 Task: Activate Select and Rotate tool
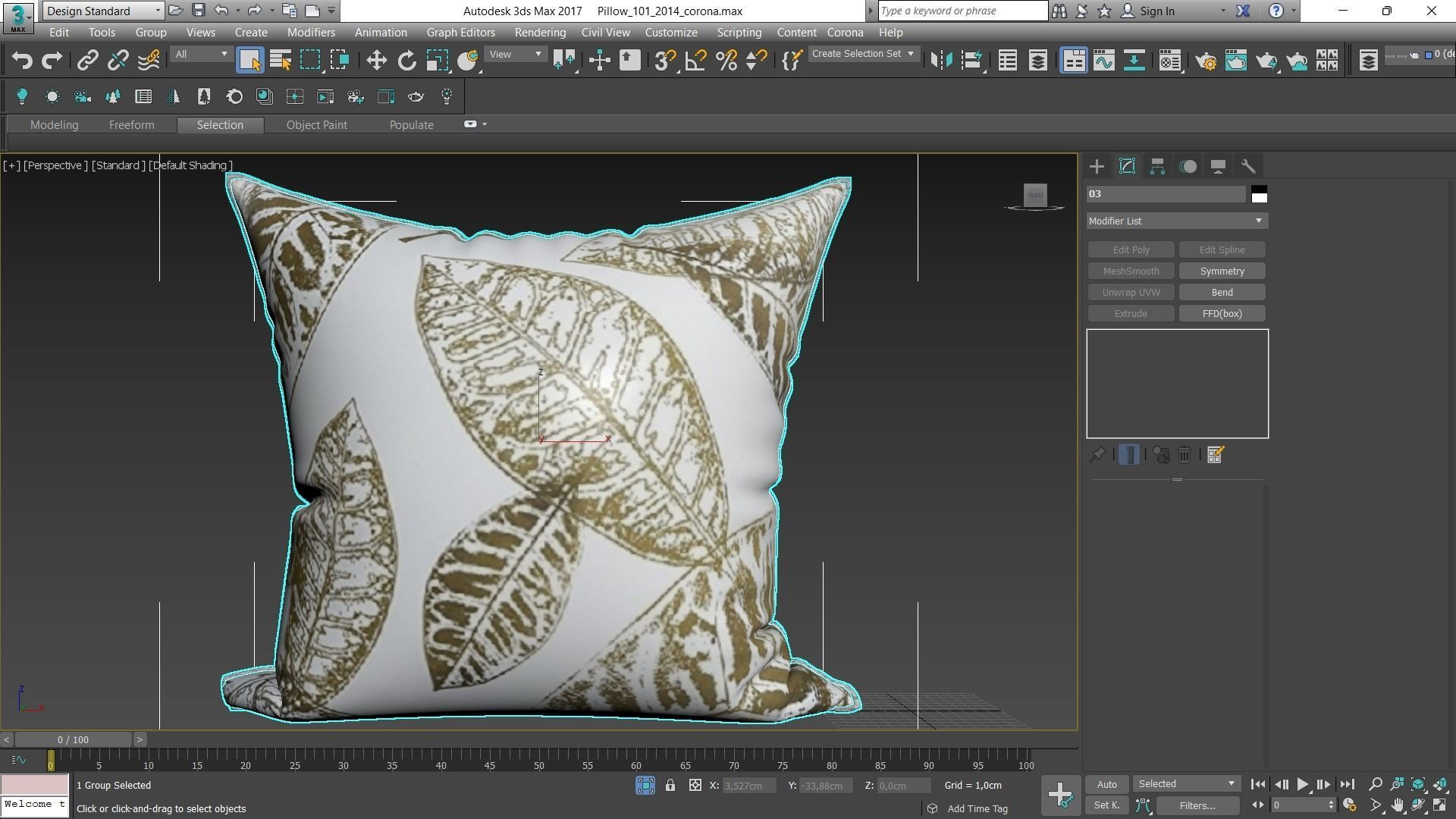click(407, 61)
